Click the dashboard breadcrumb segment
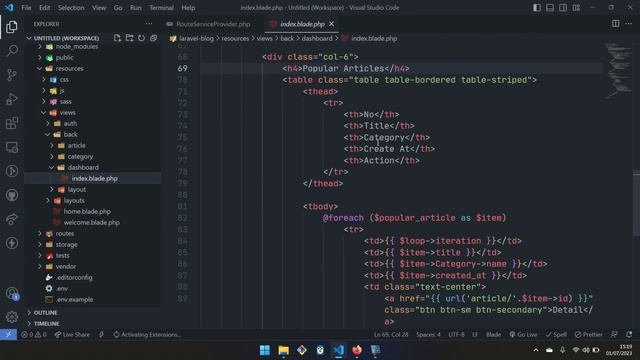Screen dimensions: 640x360 pyautogui.click(x=317, y=38)
